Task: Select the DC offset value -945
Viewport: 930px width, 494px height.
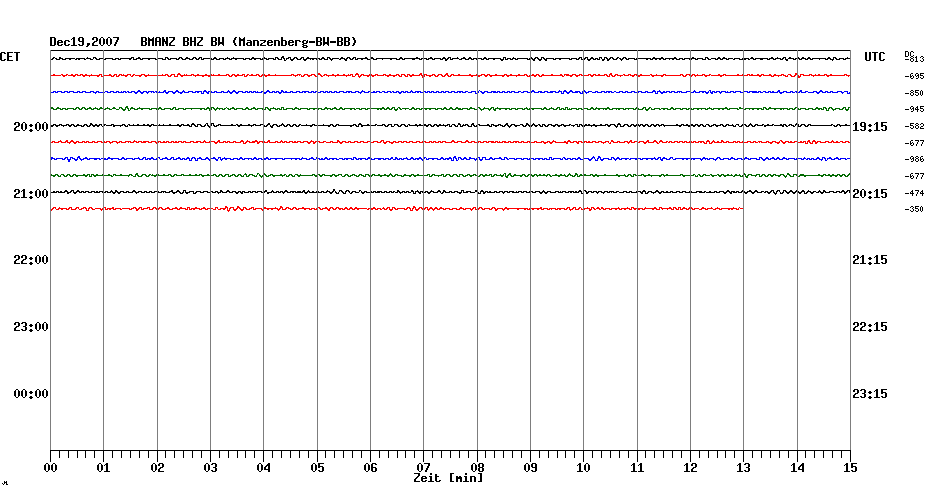Action: 914,110
